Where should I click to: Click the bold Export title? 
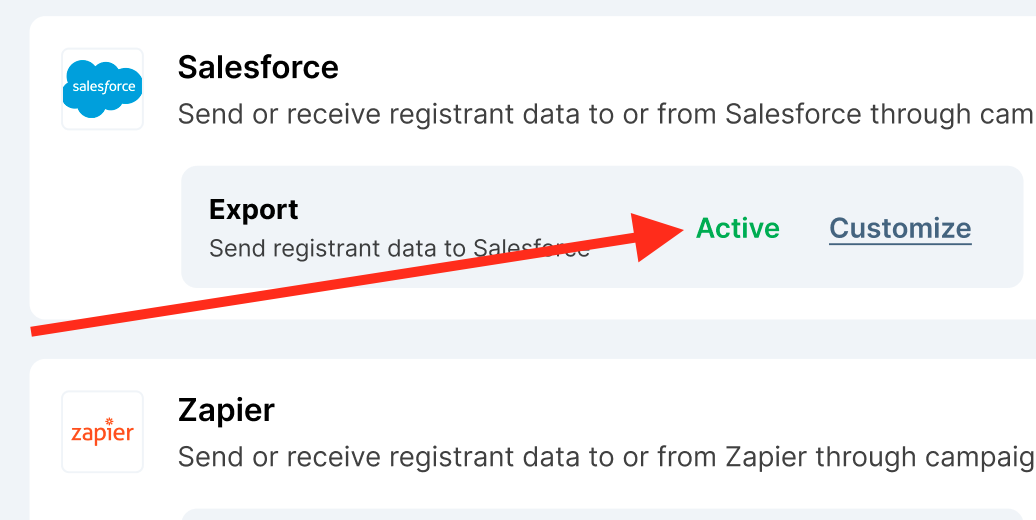pos(254,210)
